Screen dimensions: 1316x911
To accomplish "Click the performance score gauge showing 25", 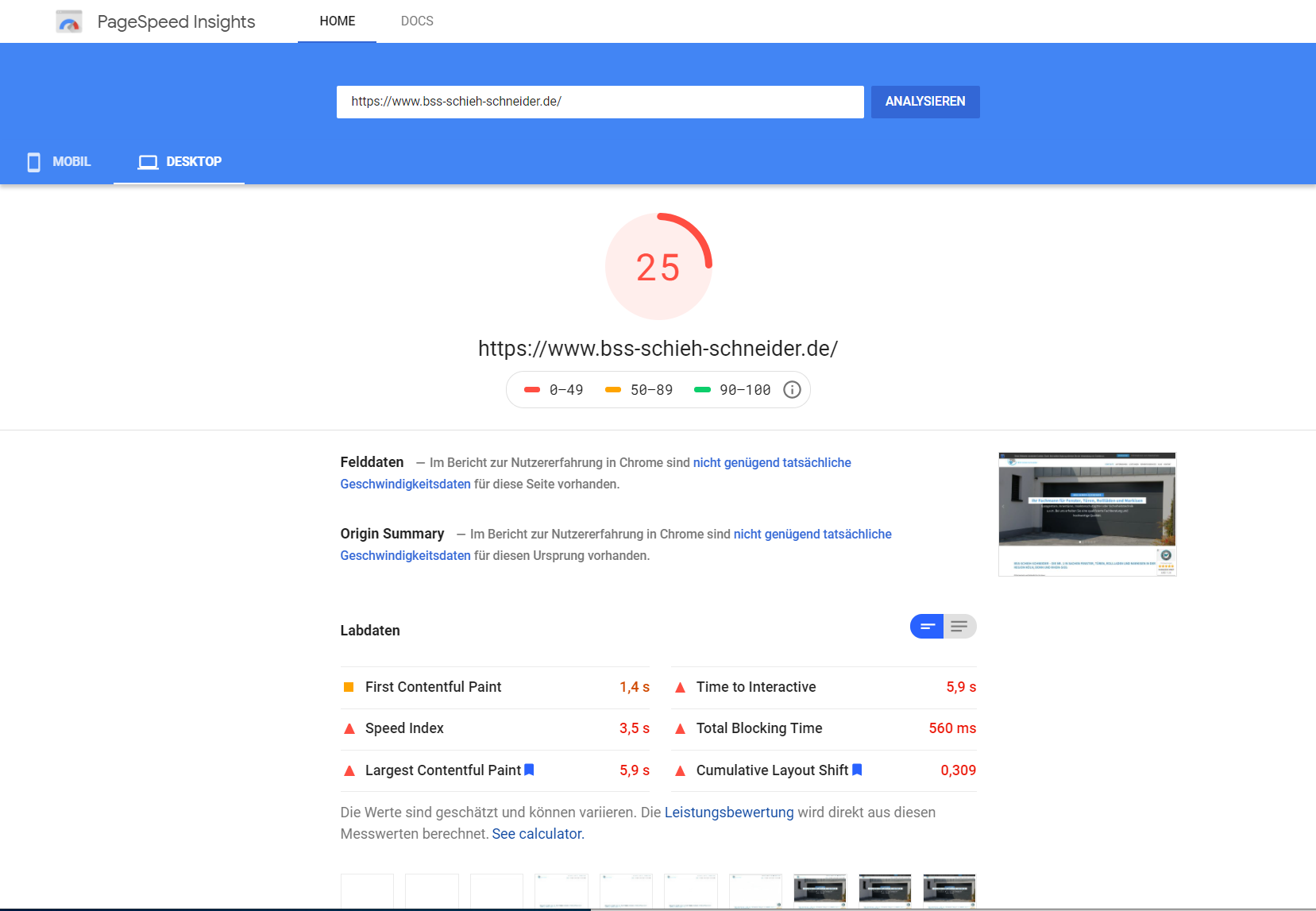I will [x=658, y=267].
